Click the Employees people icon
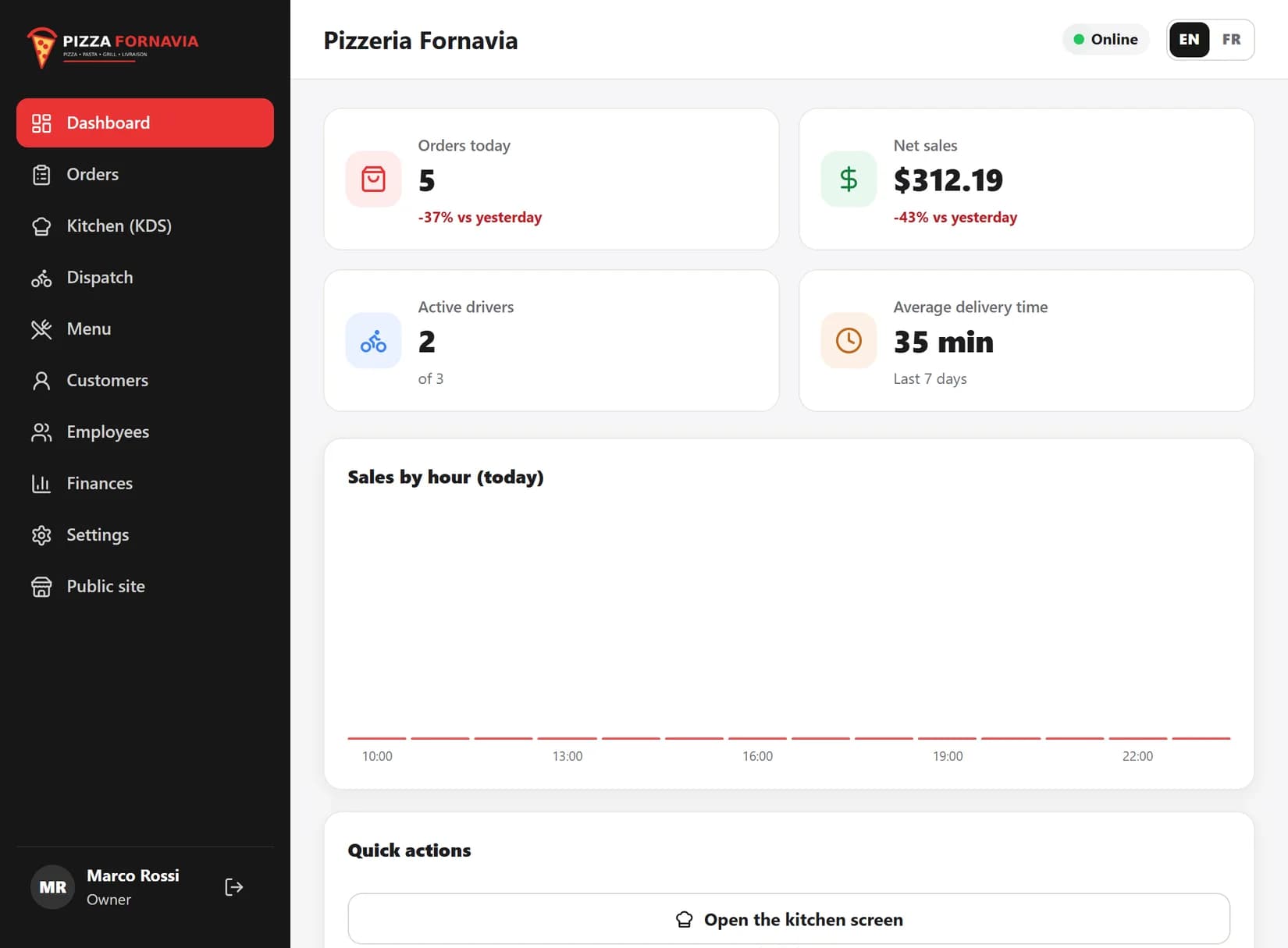Screen dimensions: 1288x948 [41, 432]
